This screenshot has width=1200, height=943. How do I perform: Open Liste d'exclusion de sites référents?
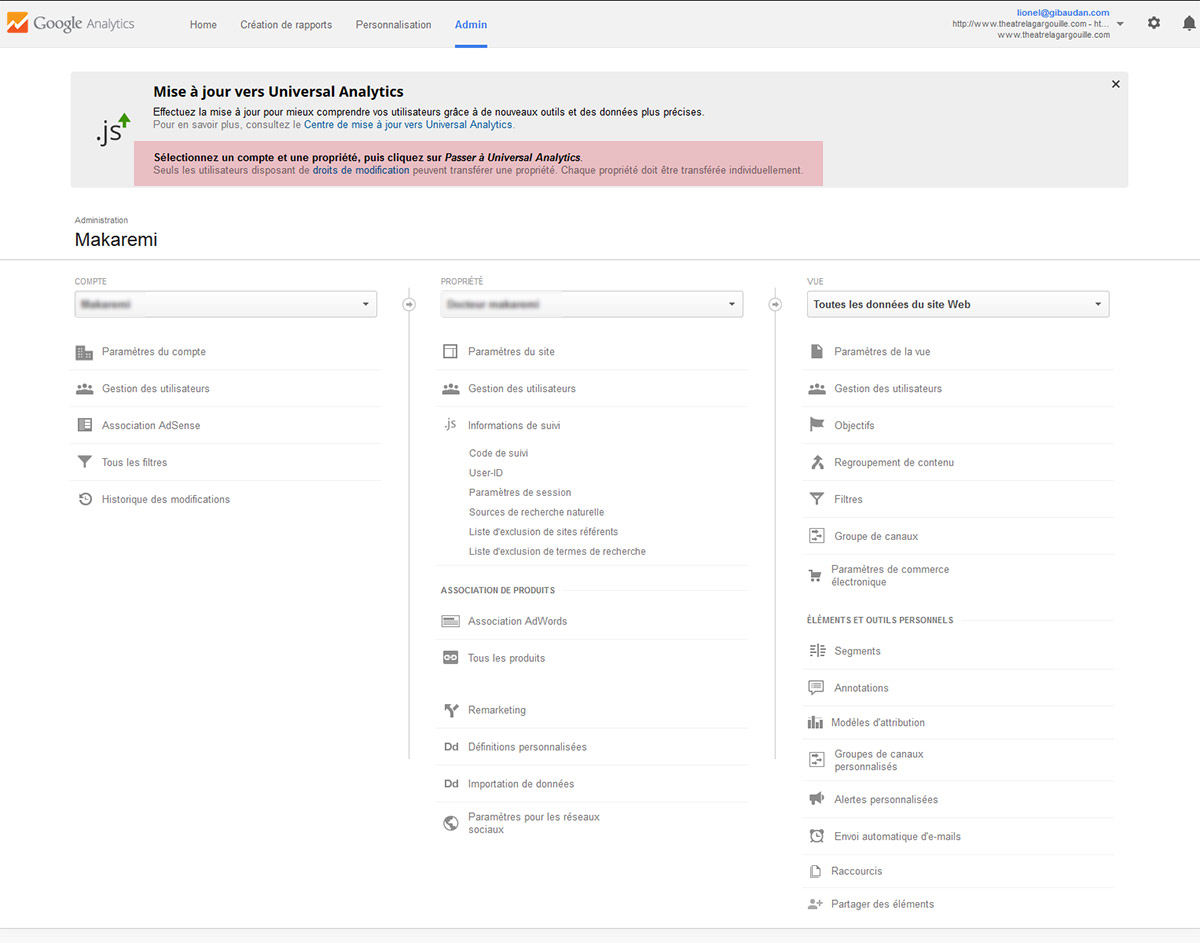pyautogui.click(x=543, y=532)
